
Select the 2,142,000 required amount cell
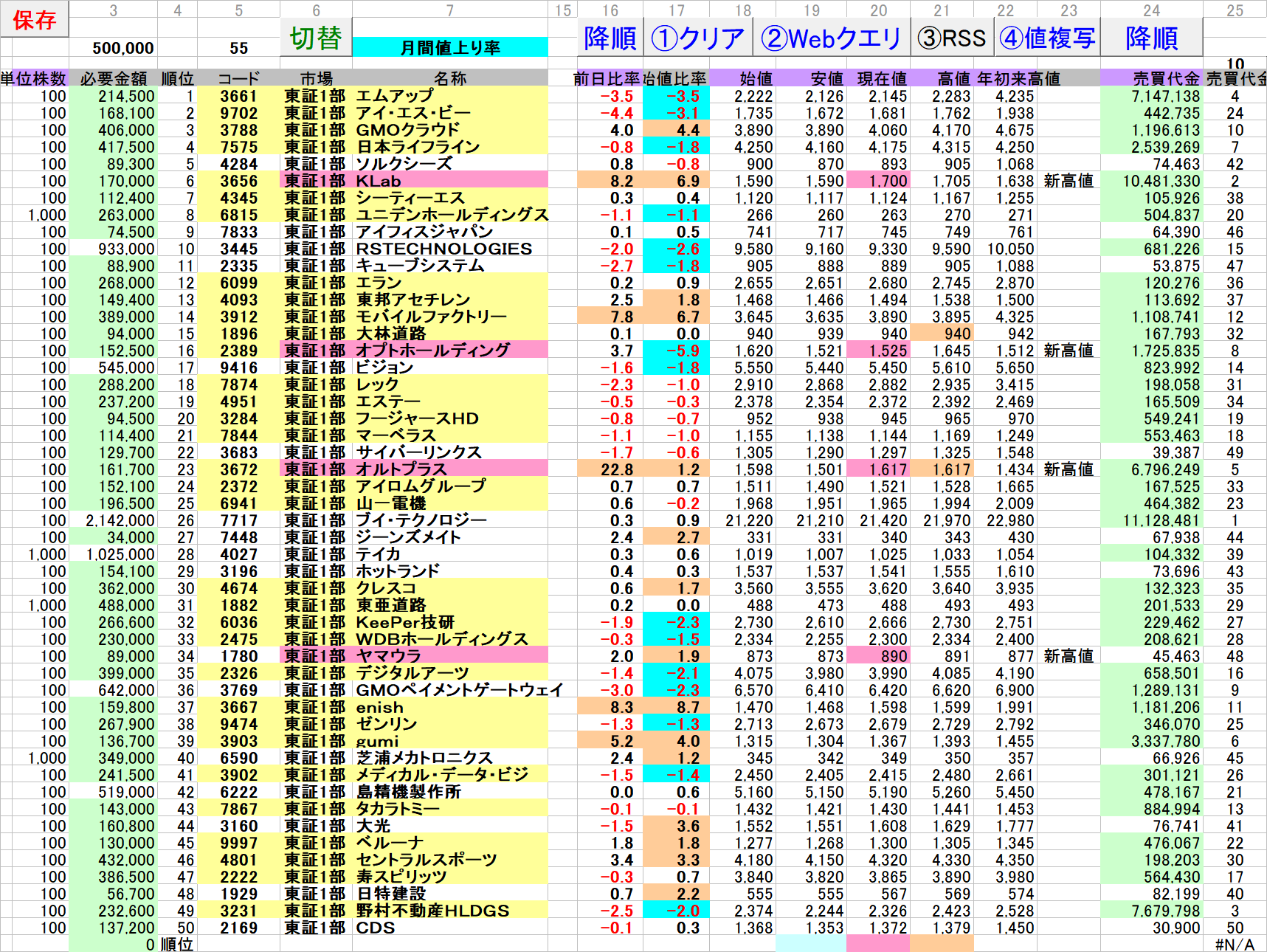click(114, 520)
